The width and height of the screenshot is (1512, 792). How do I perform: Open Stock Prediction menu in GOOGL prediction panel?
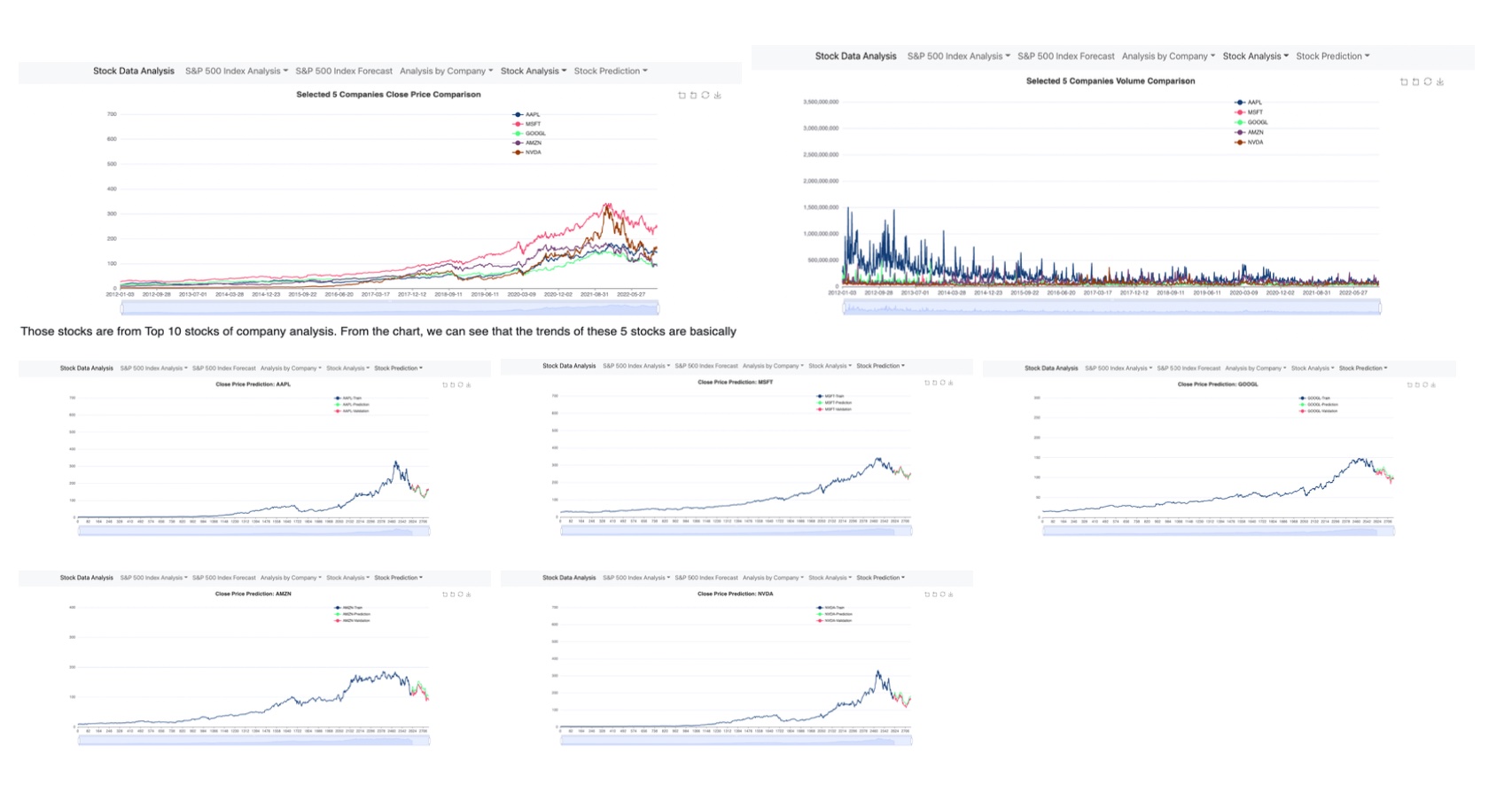click(1363, 368)
